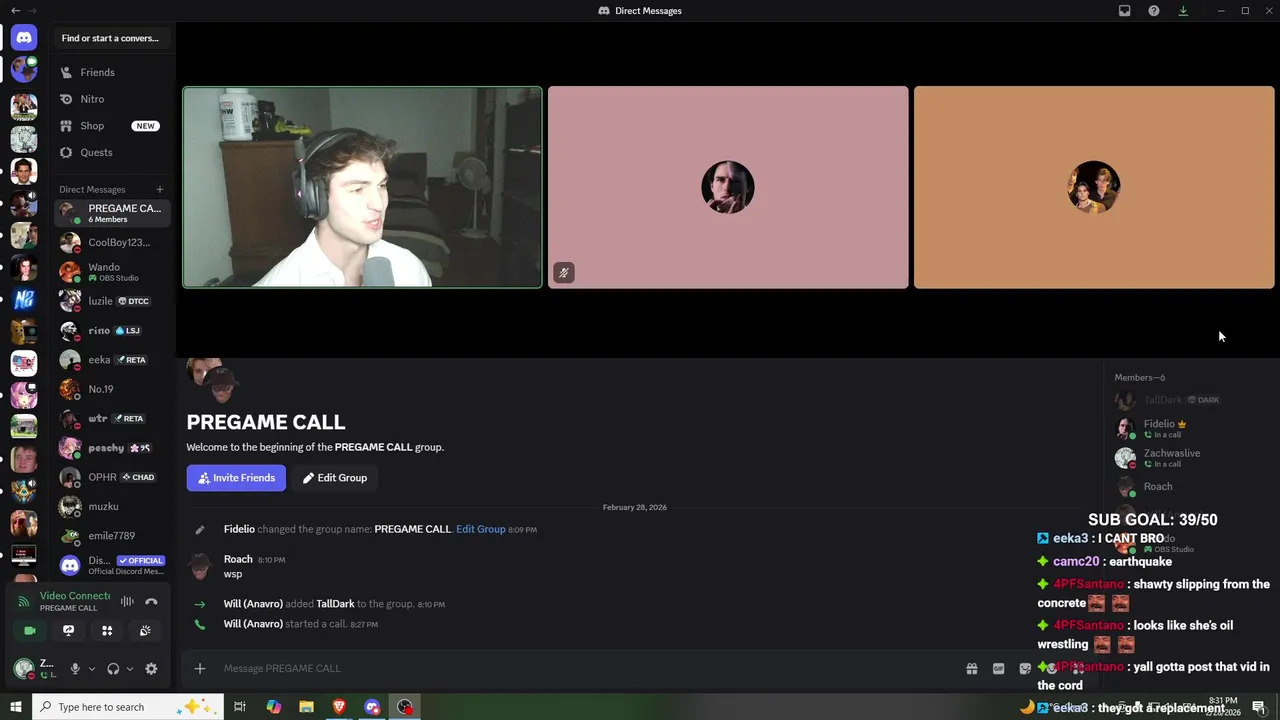Focus the streamer's webcam video tile

(362, 188)
